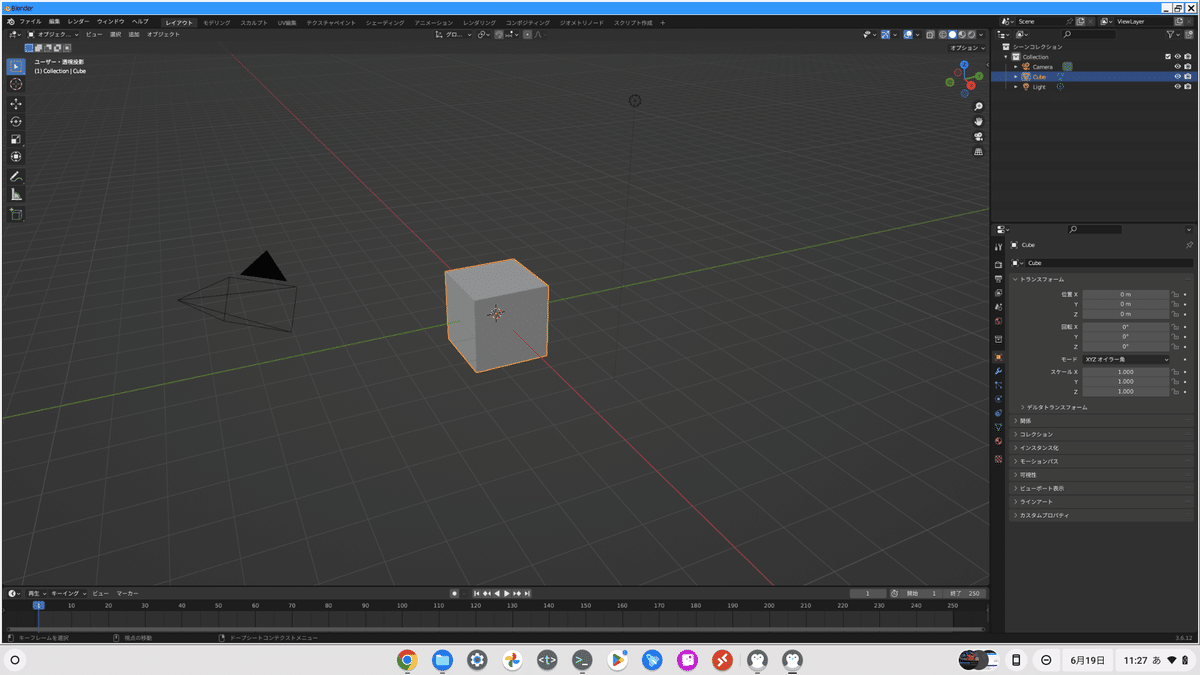Open the Texture properties tab
Viewport: 1200px width, 675px height.
coord(998,459)
